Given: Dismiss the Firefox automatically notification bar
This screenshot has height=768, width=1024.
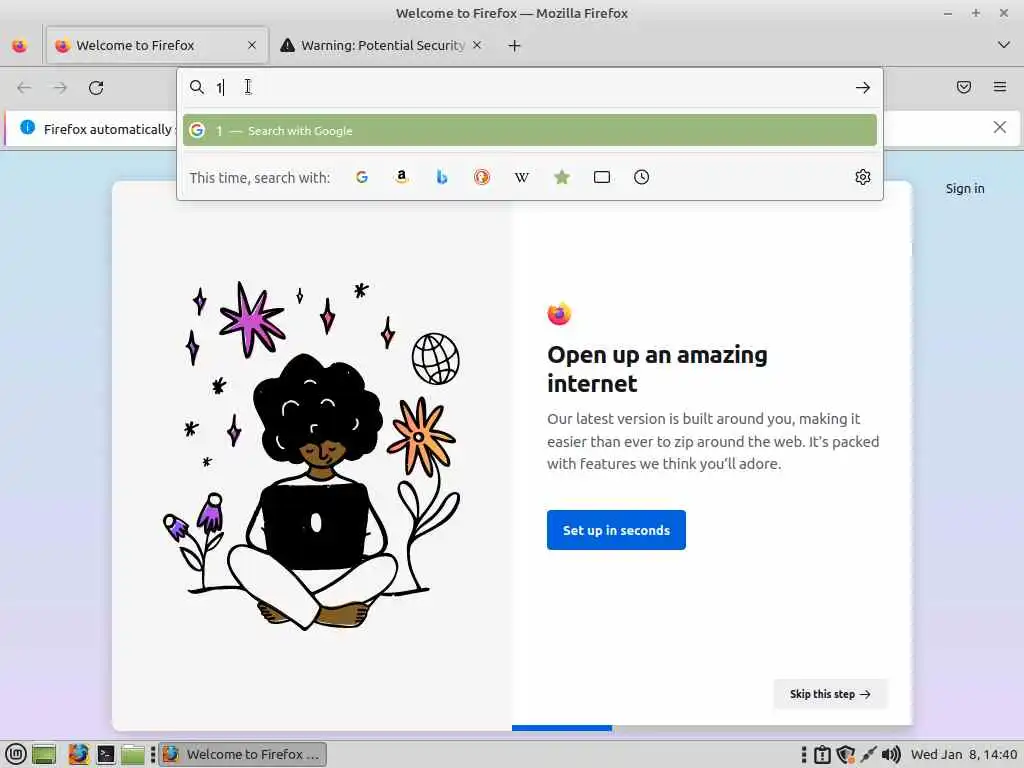Looking at the screenshot, I should (x=1000, y=127).
